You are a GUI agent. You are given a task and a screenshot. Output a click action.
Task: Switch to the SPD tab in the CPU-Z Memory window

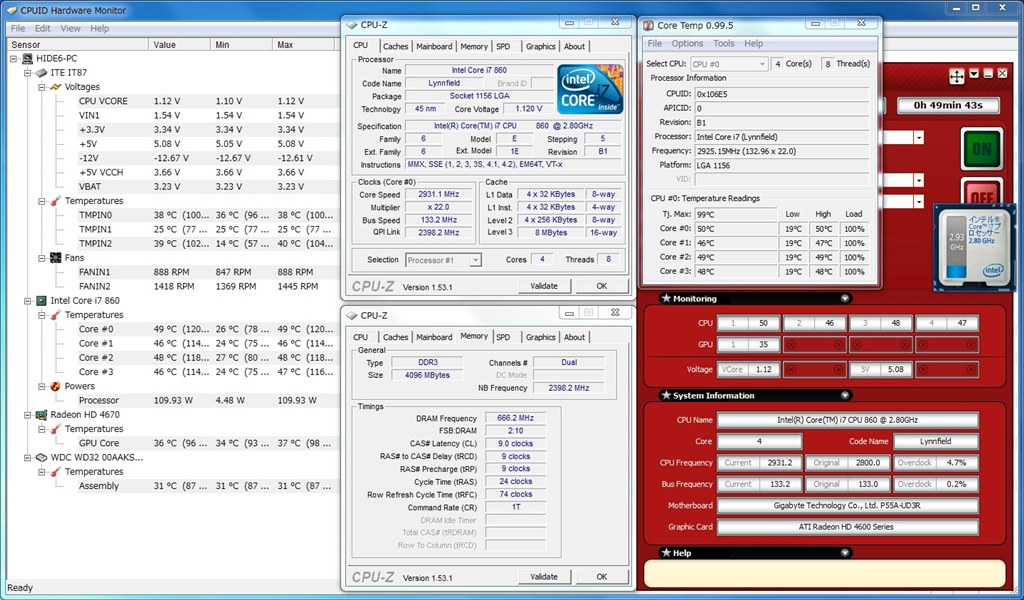point(503,337)
